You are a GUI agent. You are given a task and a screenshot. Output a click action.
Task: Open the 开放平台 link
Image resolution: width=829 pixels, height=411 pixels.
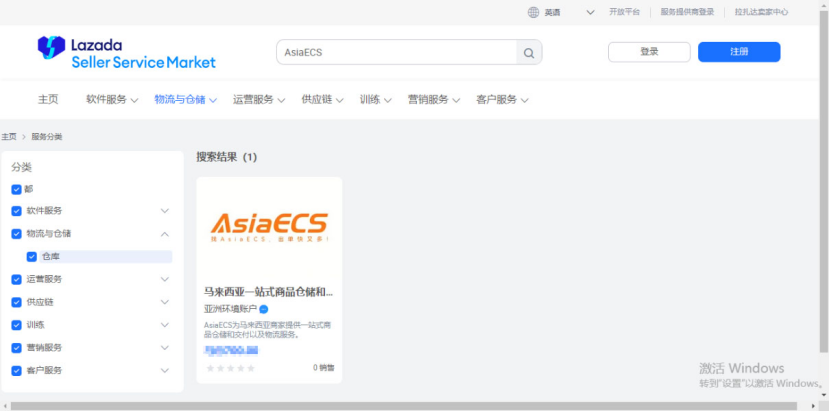tap(624, 12)
